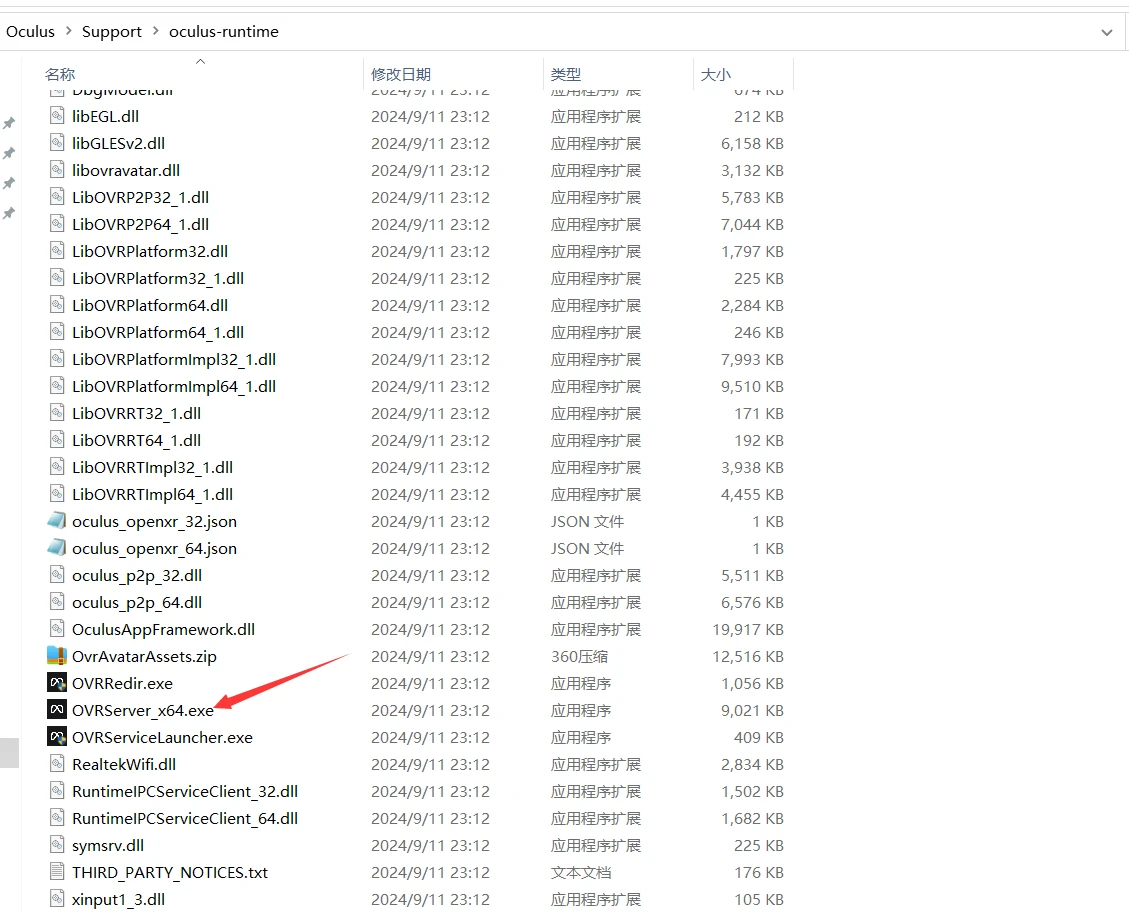Click the 19,917 KB size cell
This screenshot has width=1129, height=915.
[747, 629]
